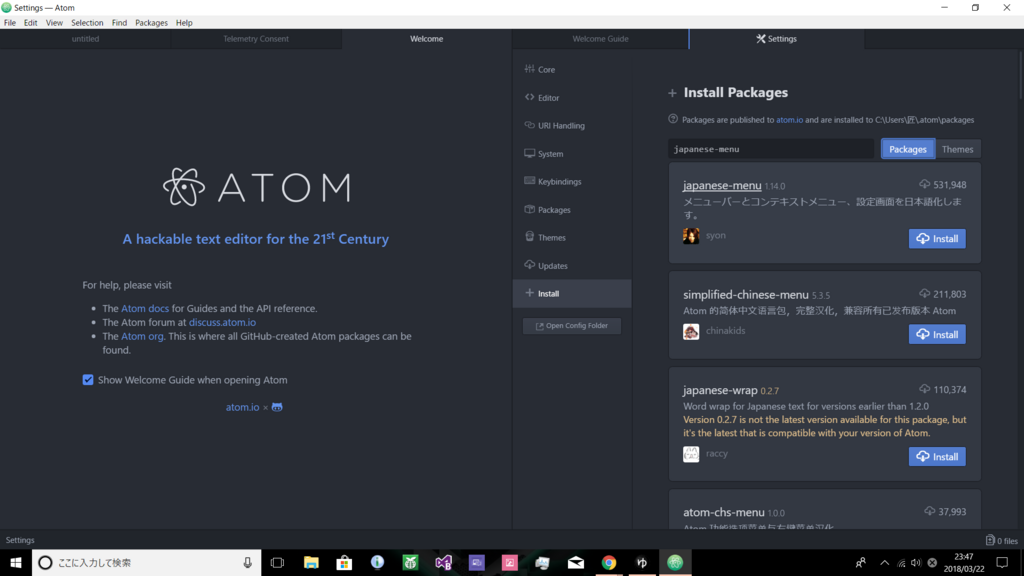
Task: Open atom.io link in Install Packages
Action: coord(790,120)
